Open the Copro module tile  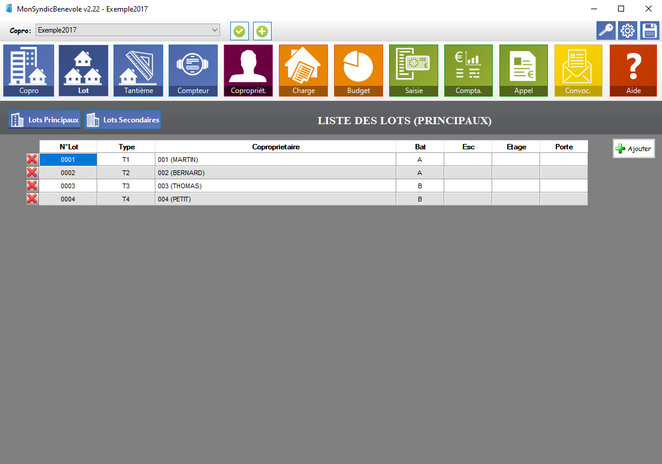(x=29, y=70)
